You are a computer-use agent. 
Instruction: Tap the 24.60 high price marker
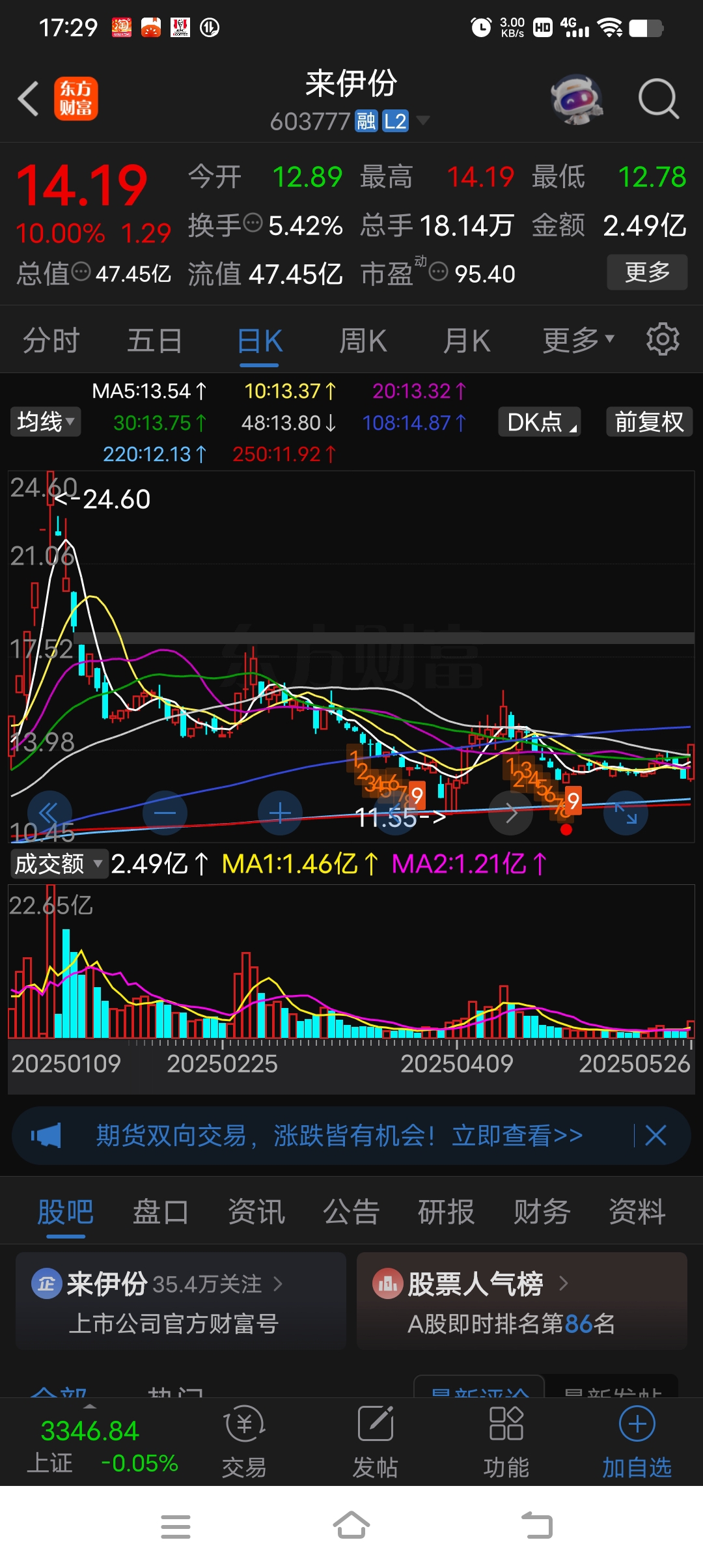[102, 499]
